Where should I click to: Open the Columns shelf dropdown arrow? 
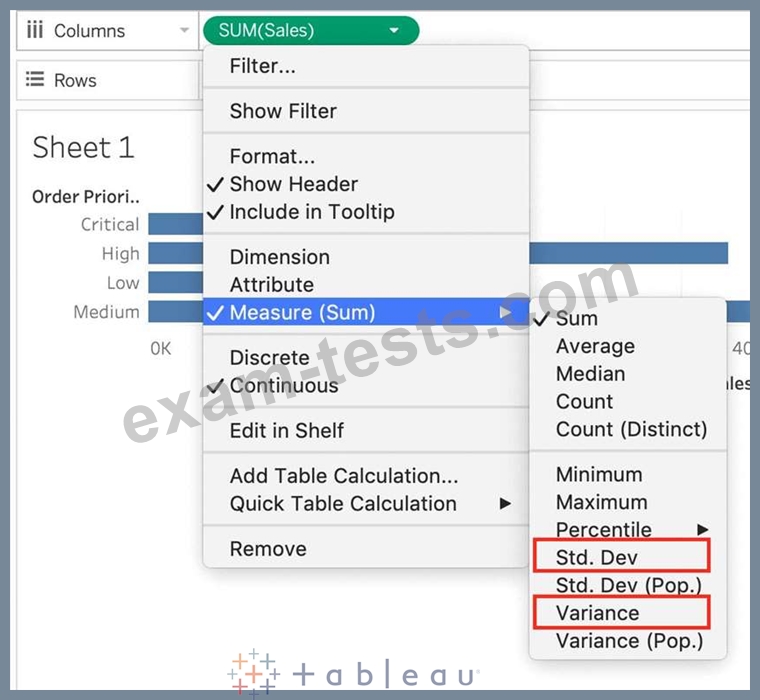pyautogui.click(x=184, y=31)
